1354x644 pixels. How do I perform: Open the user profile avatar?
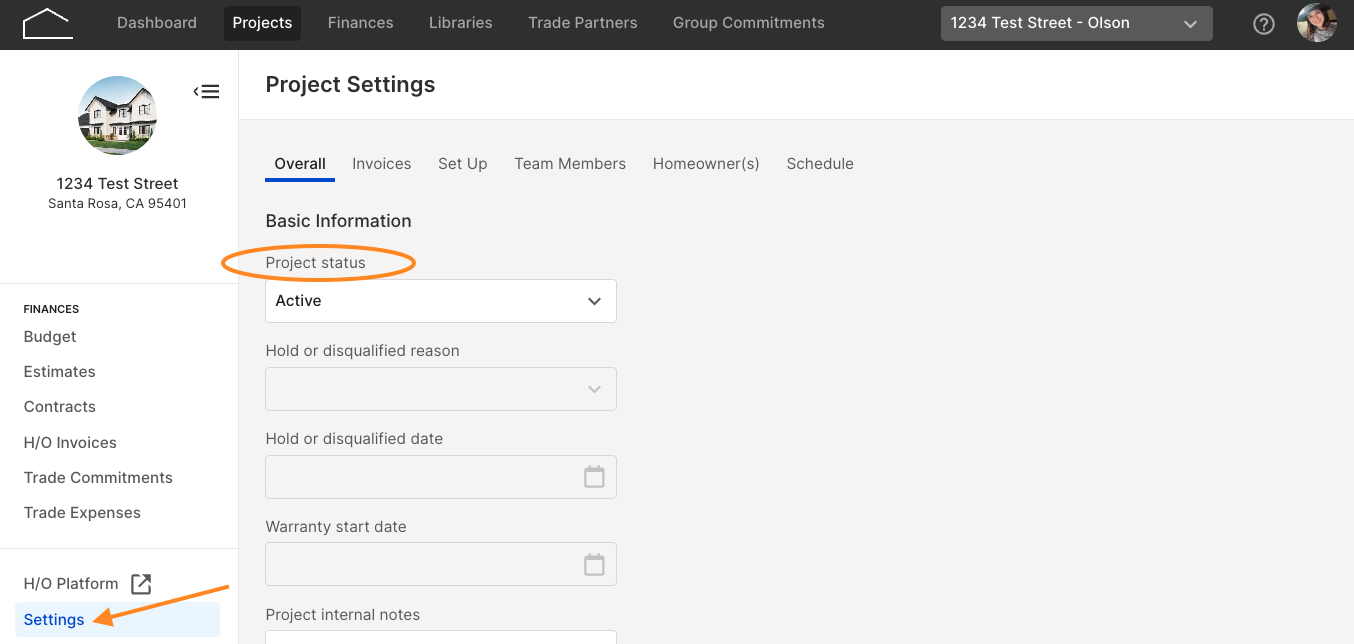tap(1317, 23)
